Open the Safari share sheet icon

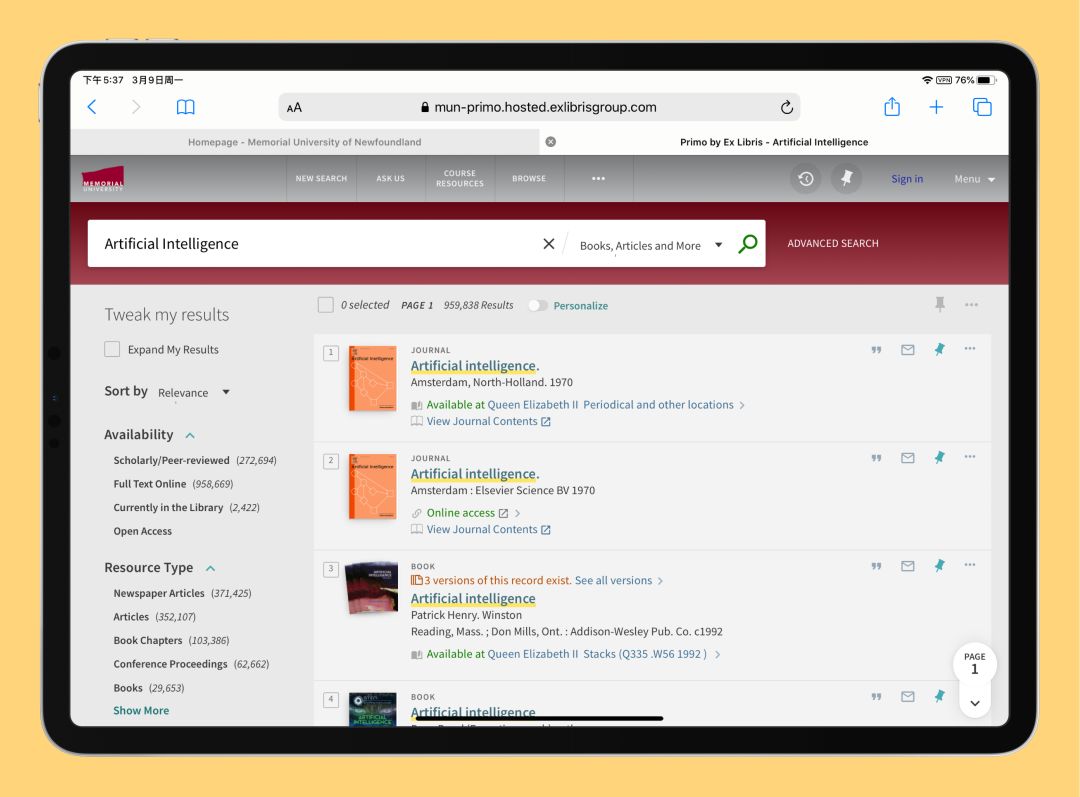(892, 106)
